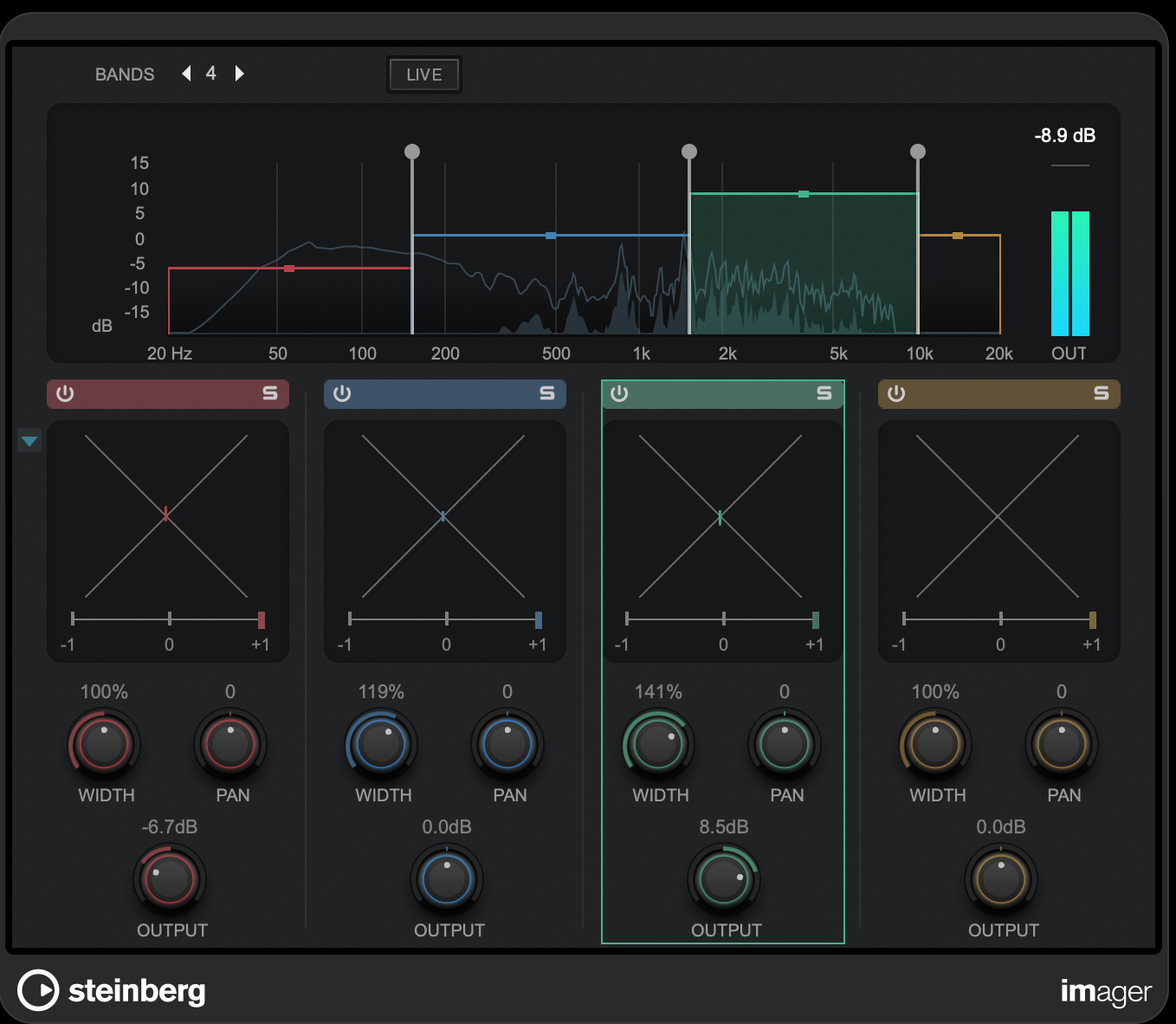Viewport: 1176px width, 1024px height.
Task: Click the red band WIDTH knob
Action: [x=104, y=744]
